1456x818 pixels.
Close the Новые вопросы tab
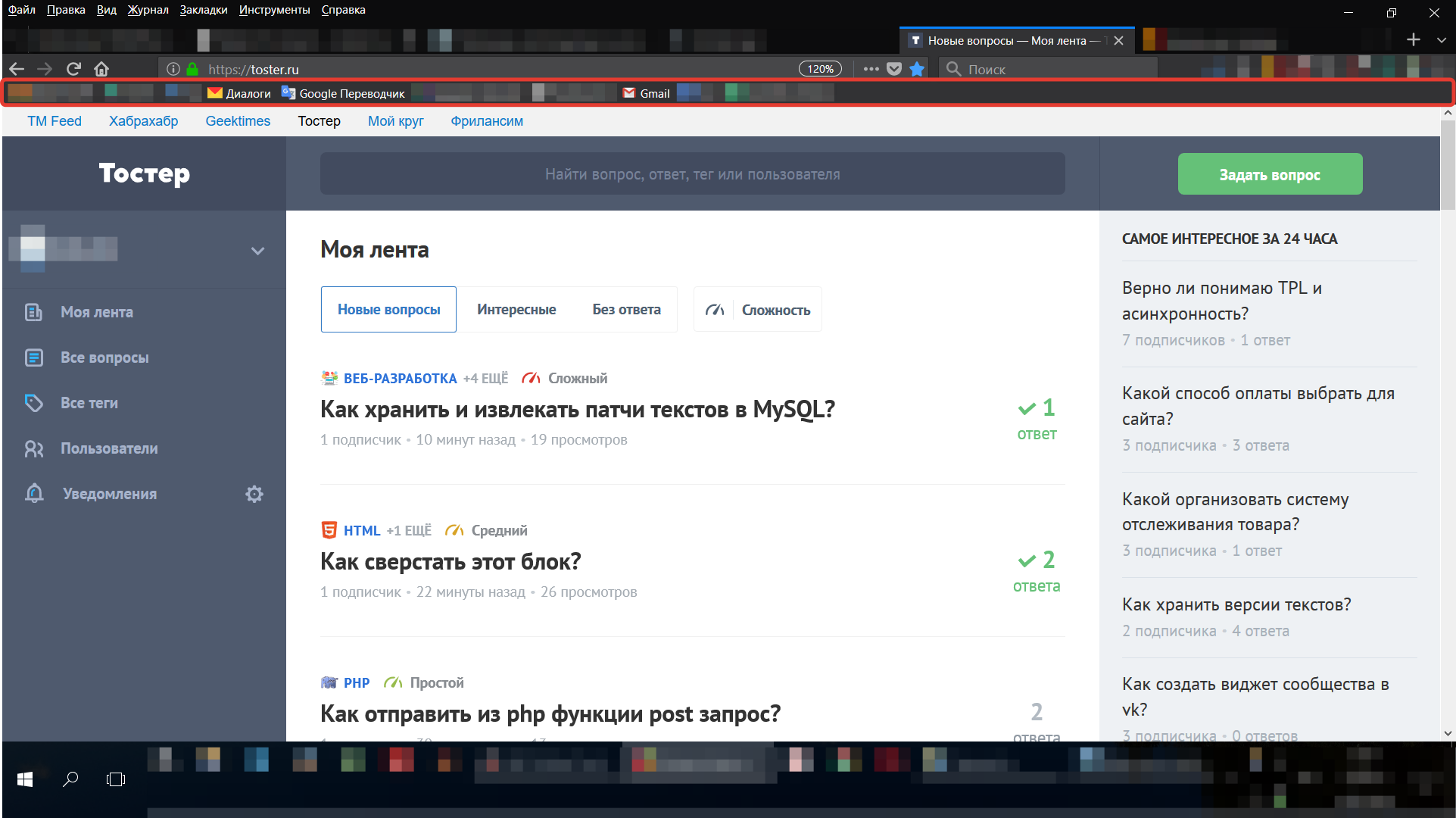click(1118, 40)
